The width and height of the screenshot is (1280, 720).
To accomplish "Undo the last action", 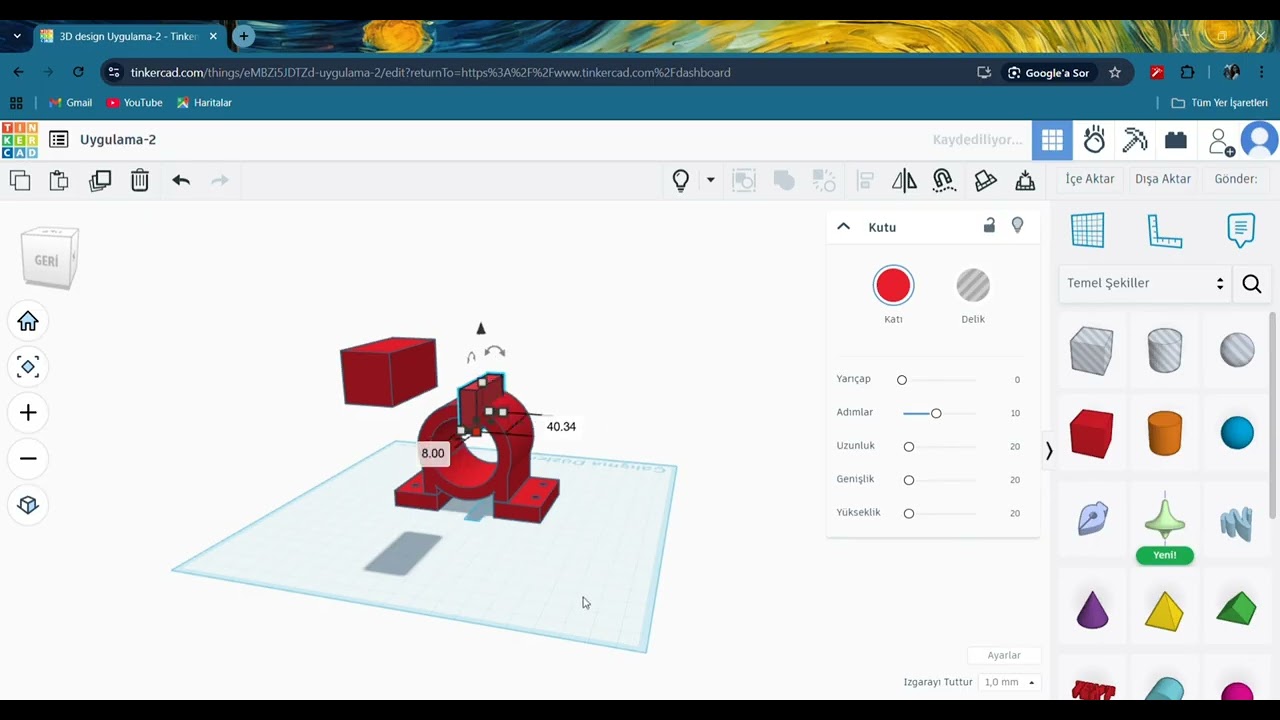I will 181,180.
